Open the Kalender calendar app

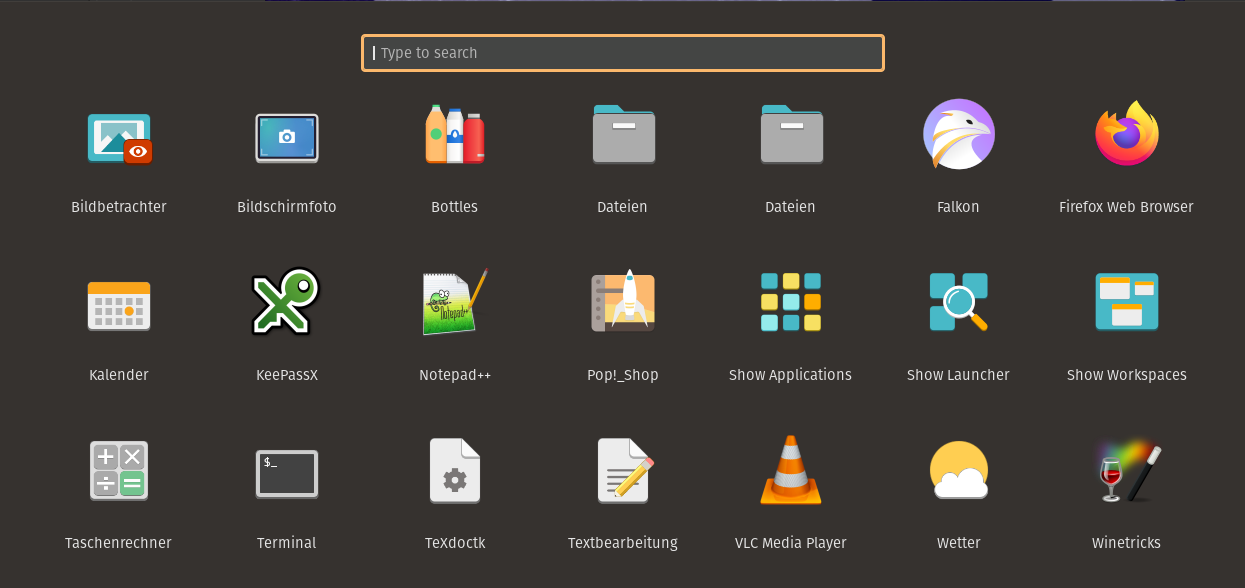(119, 305)
